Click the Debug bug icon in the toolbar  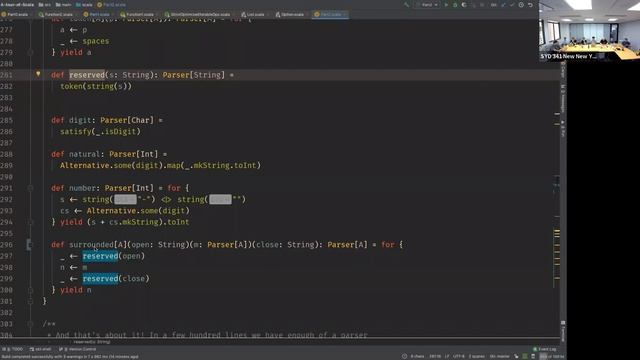455,5
